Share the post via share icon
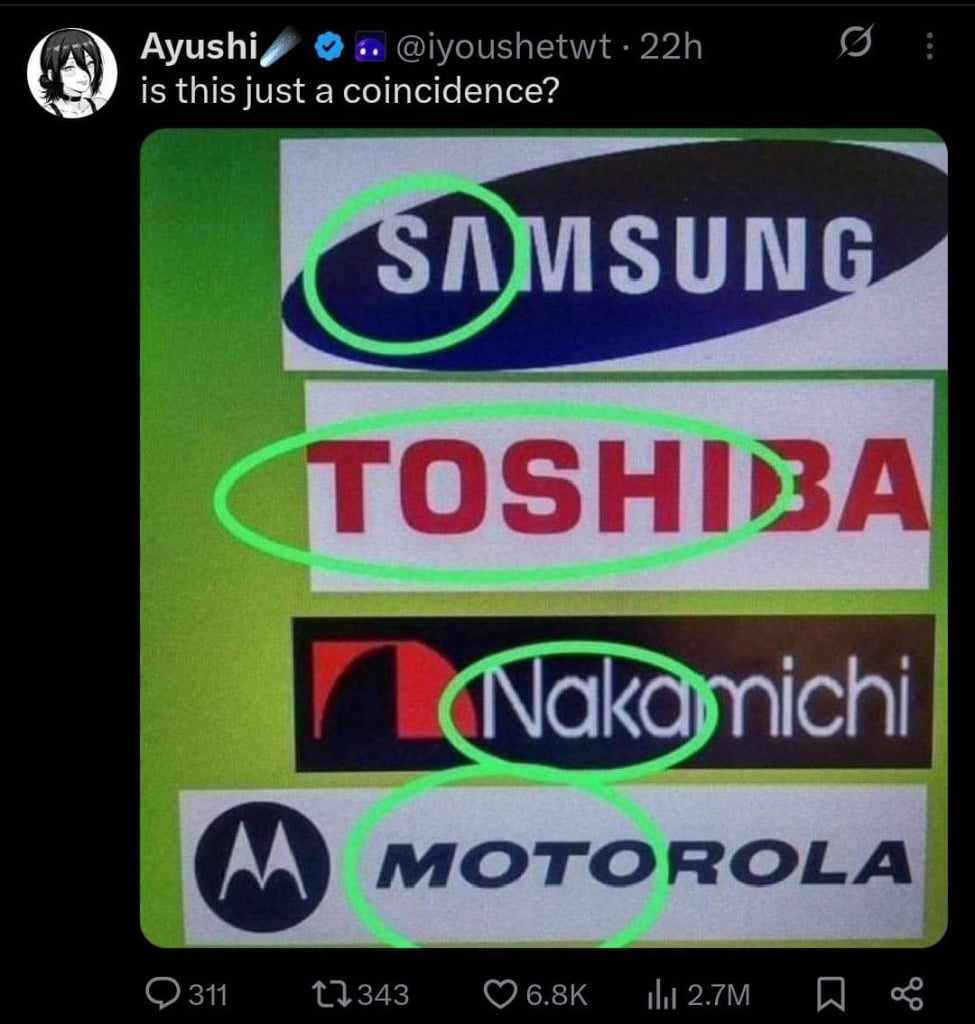Image resolution: width=975 pixels, height=1024 pixels. [908, 994]
